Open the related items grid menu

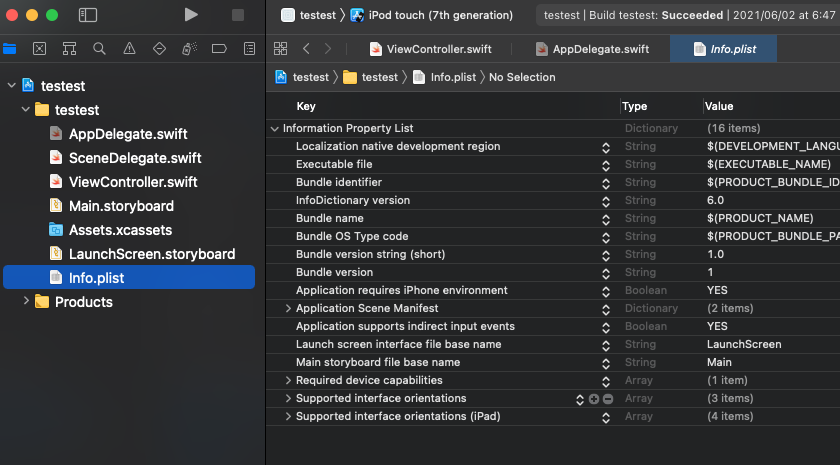pyautogui.click(x=281, y=48)
